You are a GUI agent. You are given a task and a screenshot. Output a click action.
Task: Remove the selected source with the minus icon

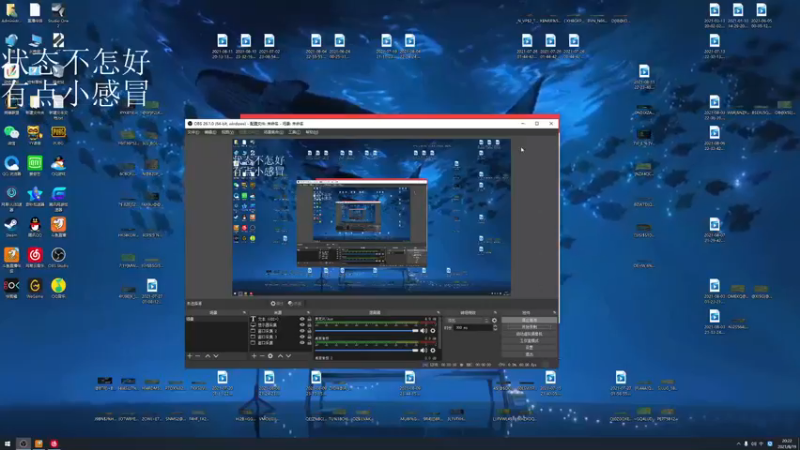click(x=262, y=356)
